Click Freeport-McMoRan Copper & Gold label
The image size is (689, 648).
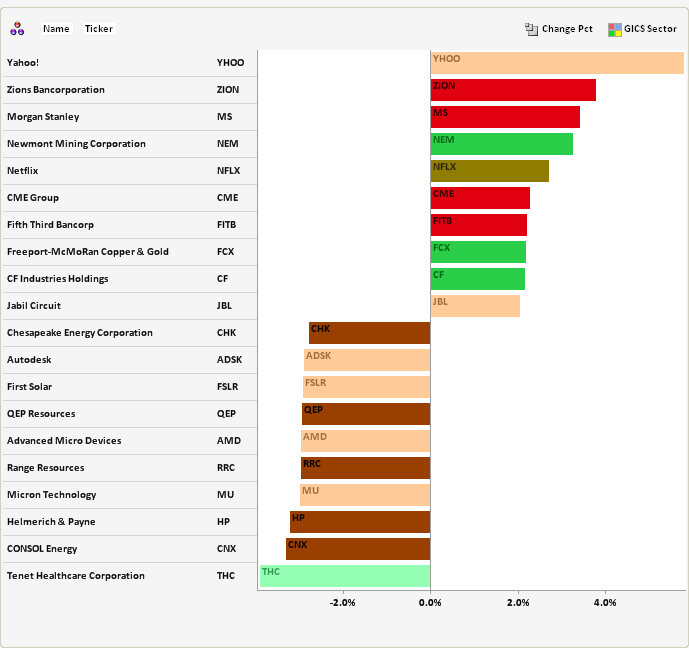87,252
